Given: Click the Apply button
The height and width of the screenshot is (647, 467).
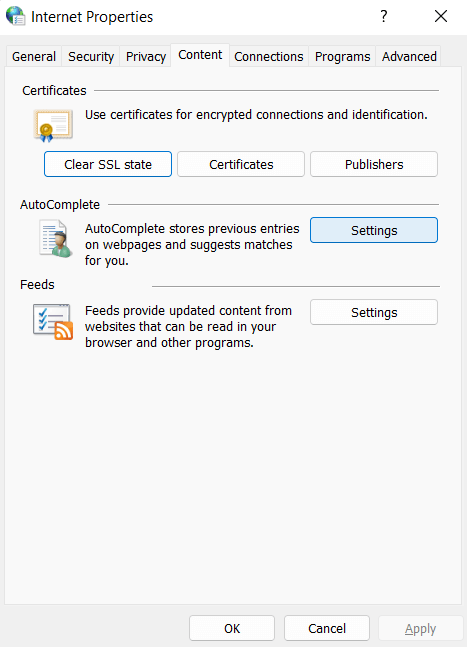Looking at the screenshot, I should (420, 628).
